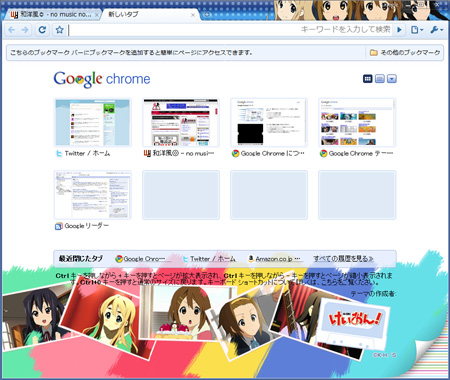This screenshot has height=380, width=450.
Task: Click the Chrome favicon beside Google Chrome テー…
Action: 323,154
